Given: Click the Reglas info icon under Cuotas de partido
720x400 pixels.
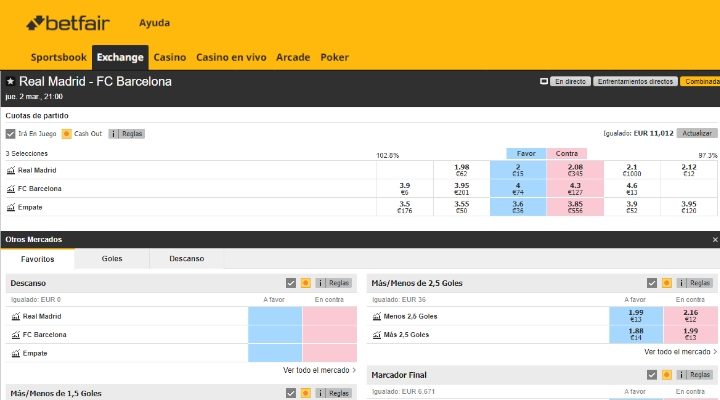Looking at the screenshot, I should 114,133.
